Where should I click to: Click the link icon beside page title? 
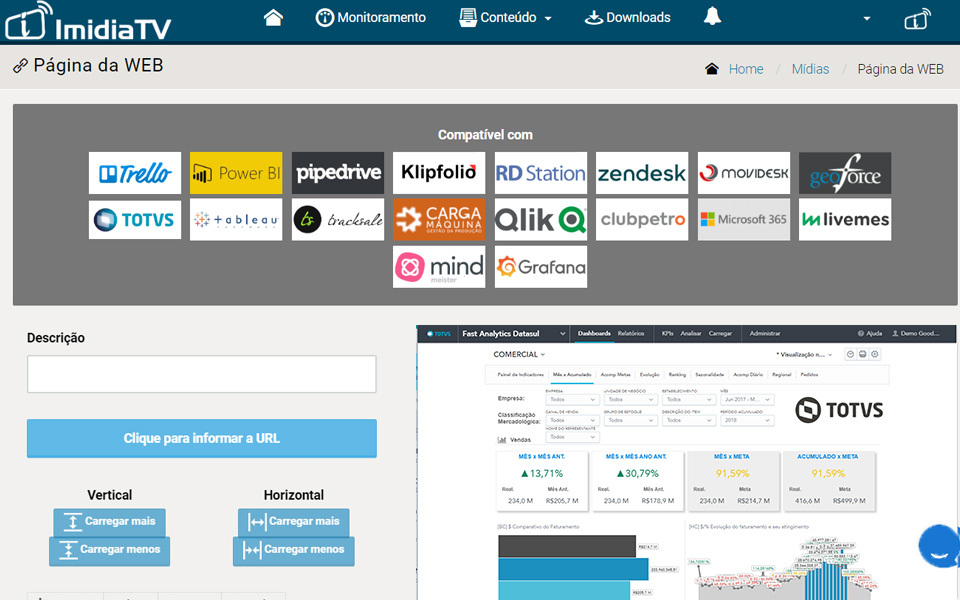[20, 66]
